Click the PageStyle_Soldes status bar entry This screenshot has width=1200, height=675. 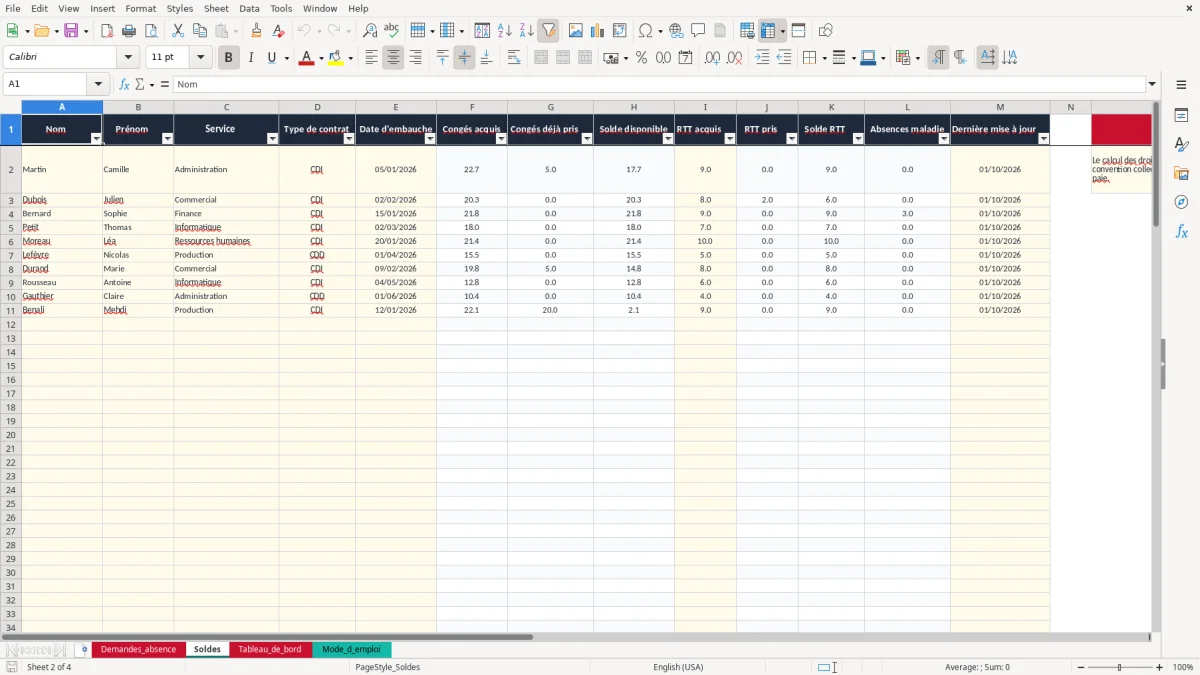pos(388,667)
